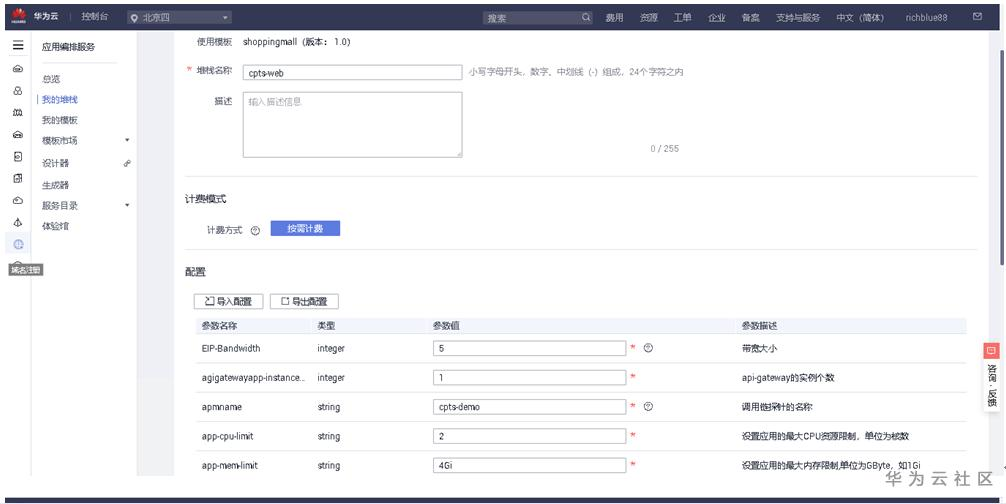
Task: Click the 华为云 brand link
Action: 46,16
